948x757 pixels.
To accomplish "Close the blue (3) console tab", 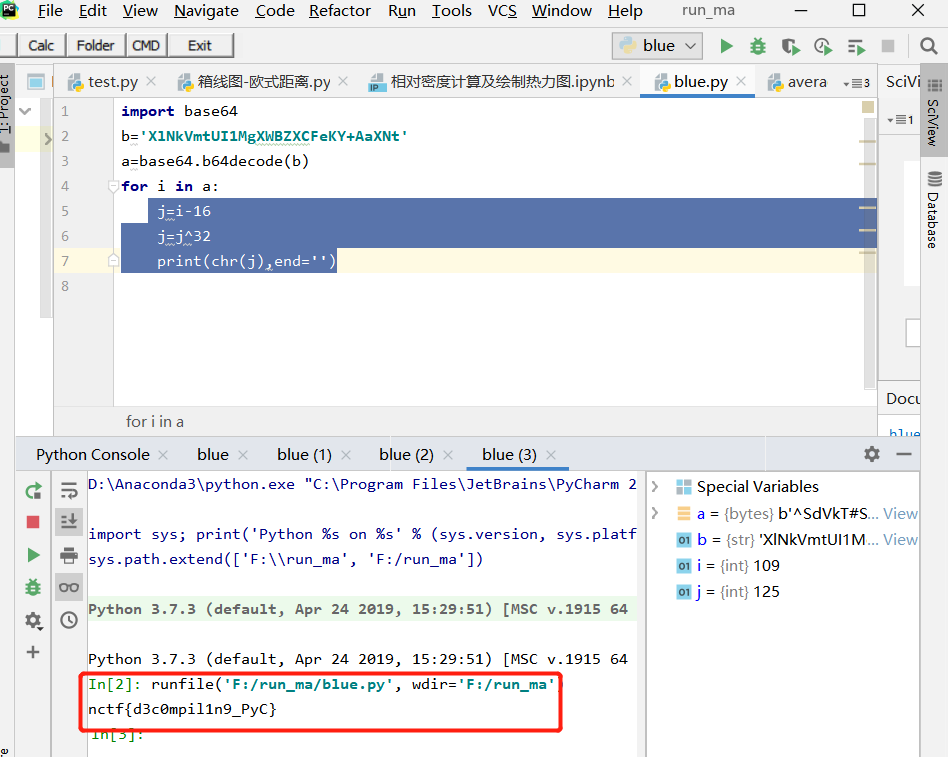I will tap(551, 455).
